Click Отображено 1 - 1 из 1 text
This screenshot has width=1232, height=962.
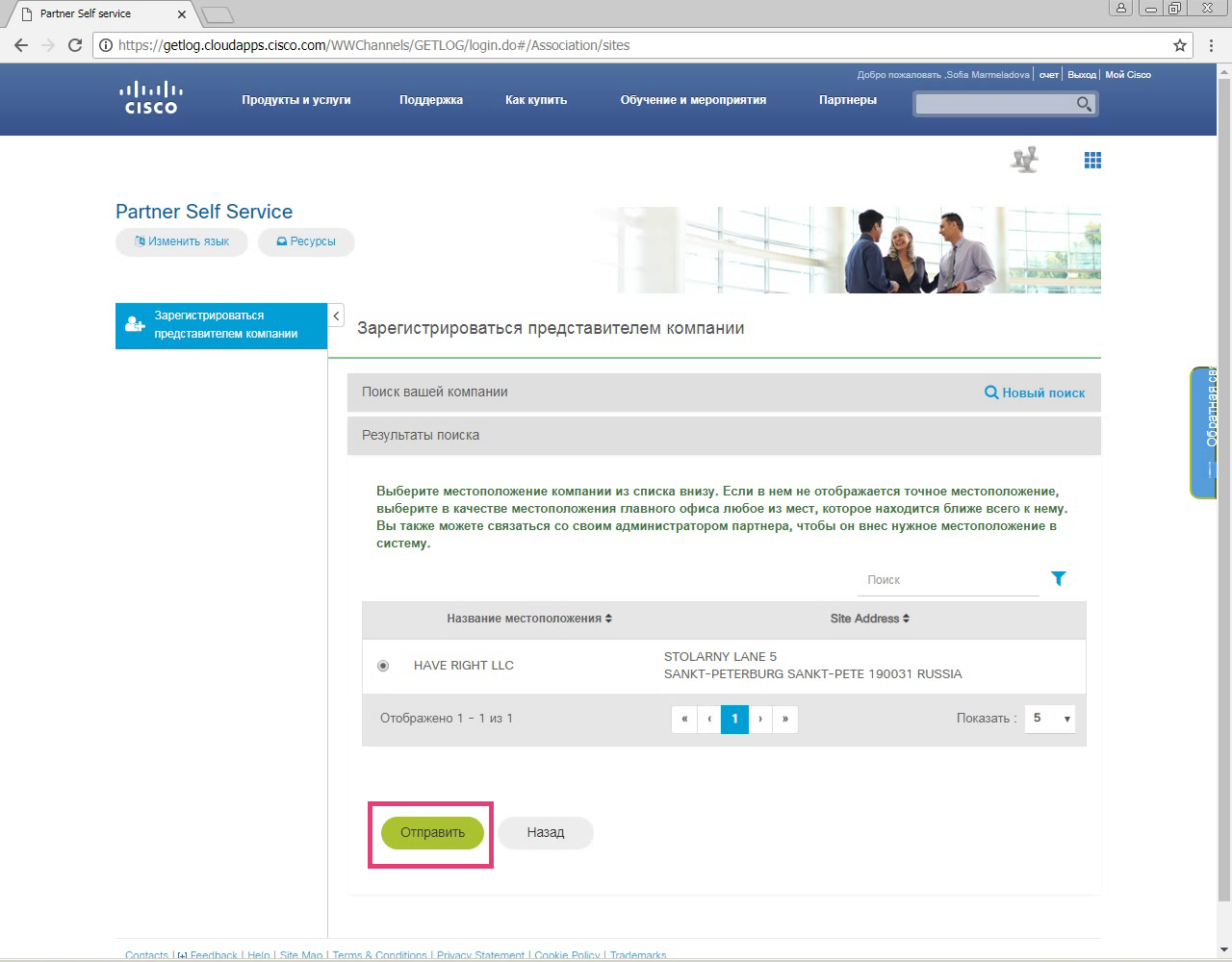447,719
